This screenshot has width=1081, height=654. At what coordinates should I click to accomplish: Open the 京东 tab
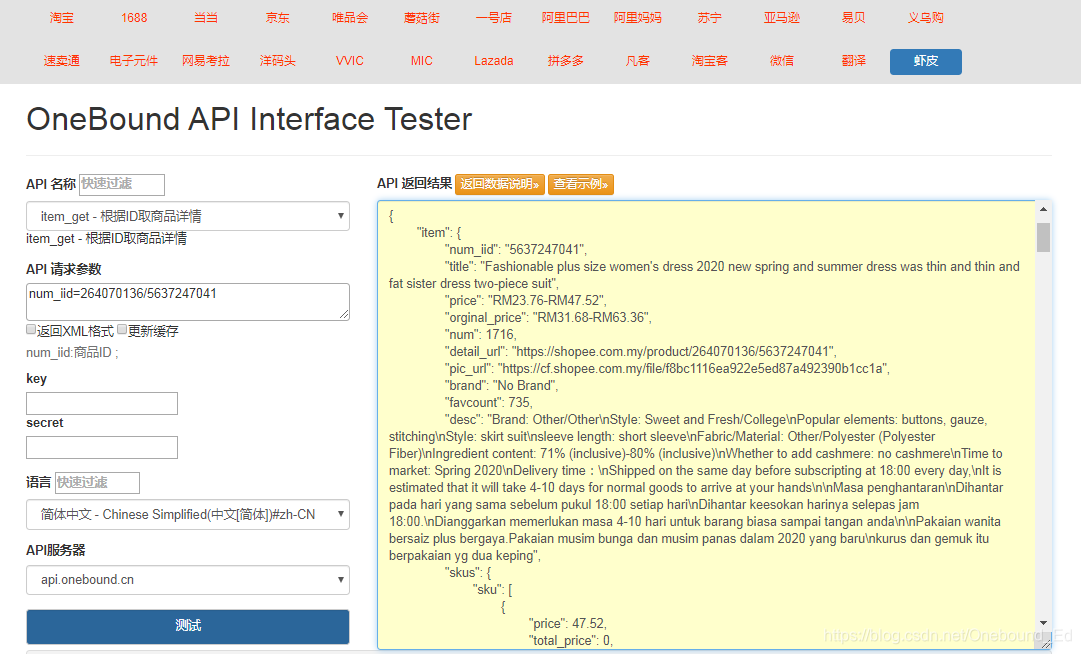click(x=278, y=18)
